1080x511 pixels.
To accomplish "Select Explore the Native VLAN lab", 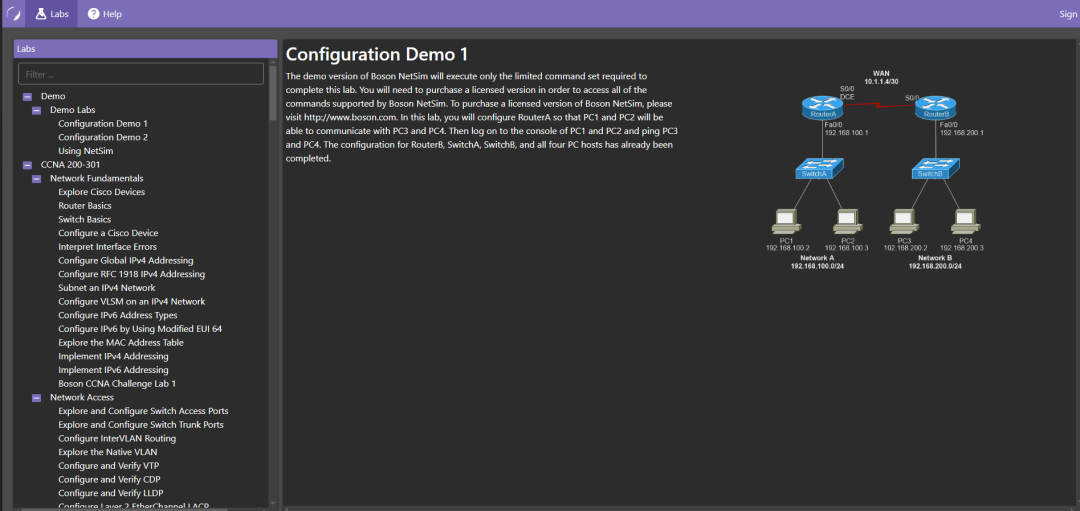I will [x=107, y=452].
